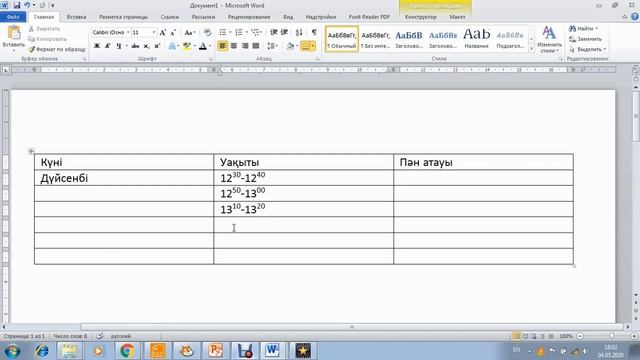Click the table move handle
Image resolution: width=640 pixels, height=360 pixels.
point(31,151)
